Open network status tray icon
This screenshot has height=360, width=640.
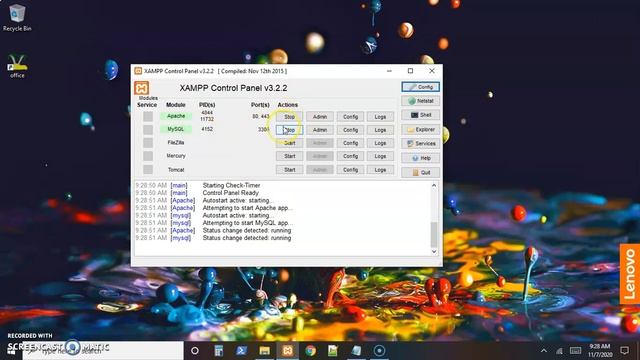tap(559, 351)
